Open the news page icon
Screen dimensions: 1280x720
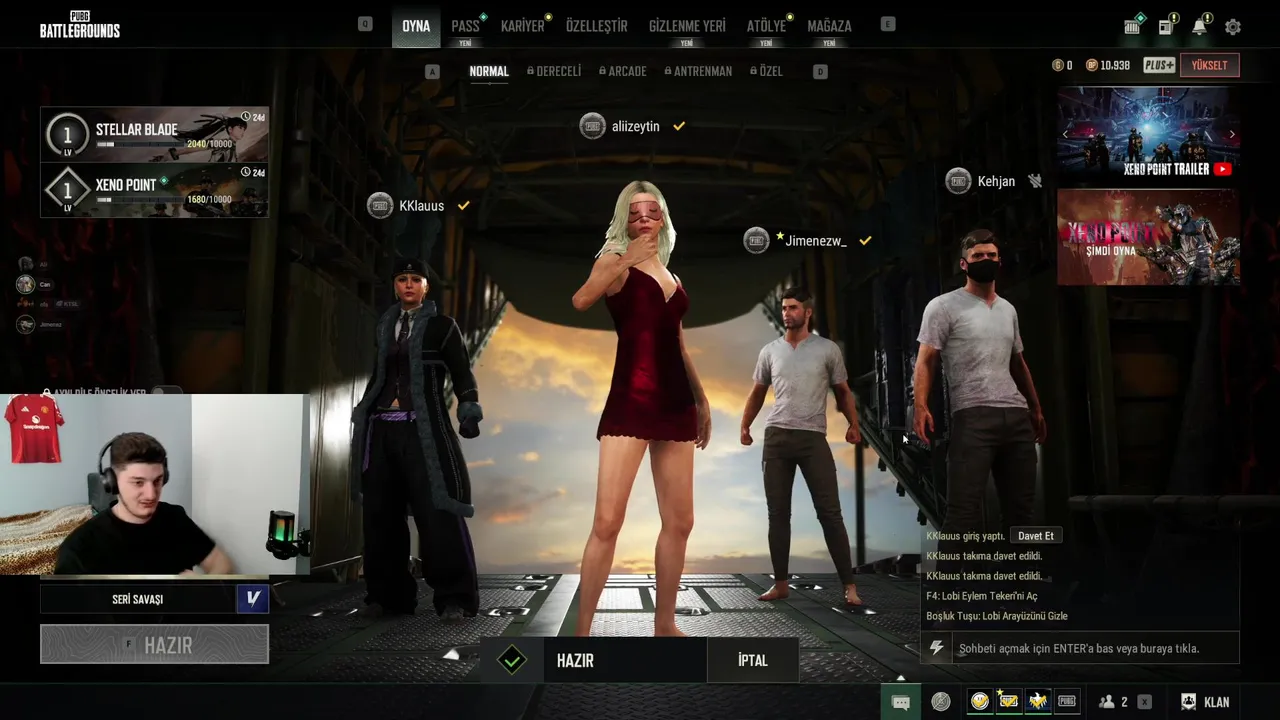pos(1166,27)
